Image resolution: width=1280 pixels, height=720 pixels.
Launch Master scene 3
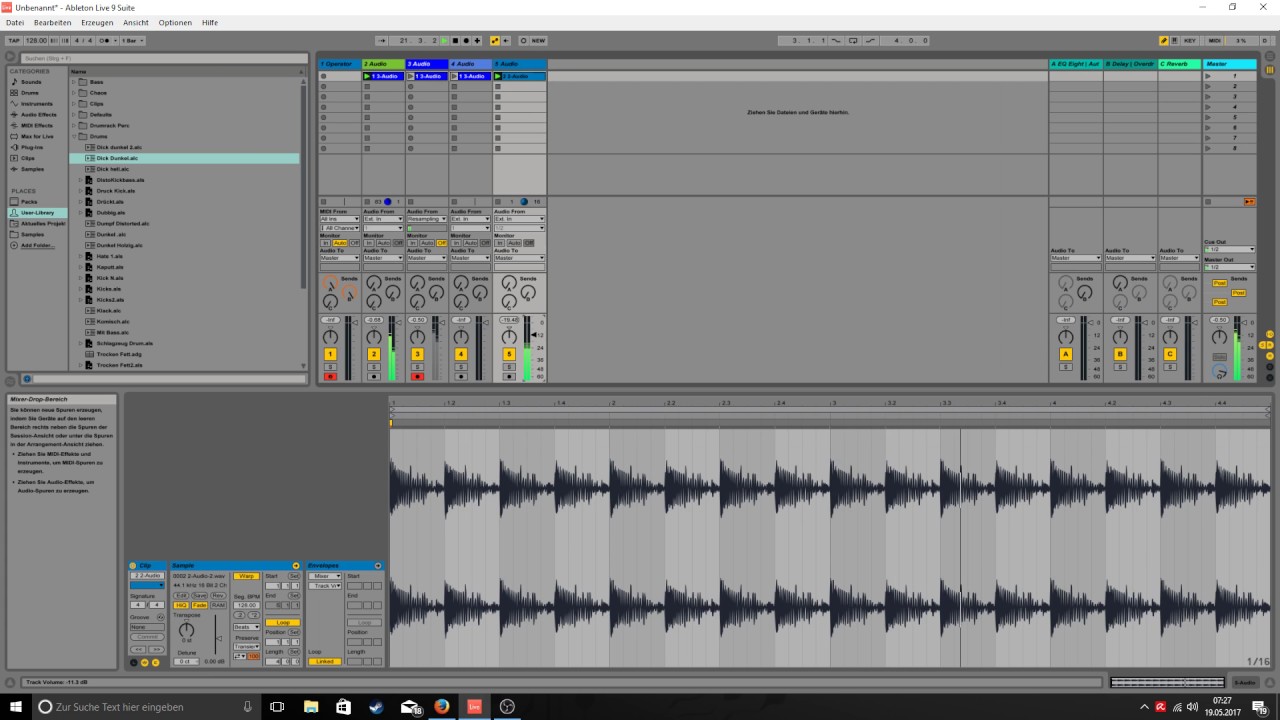tap(1208, 97)
